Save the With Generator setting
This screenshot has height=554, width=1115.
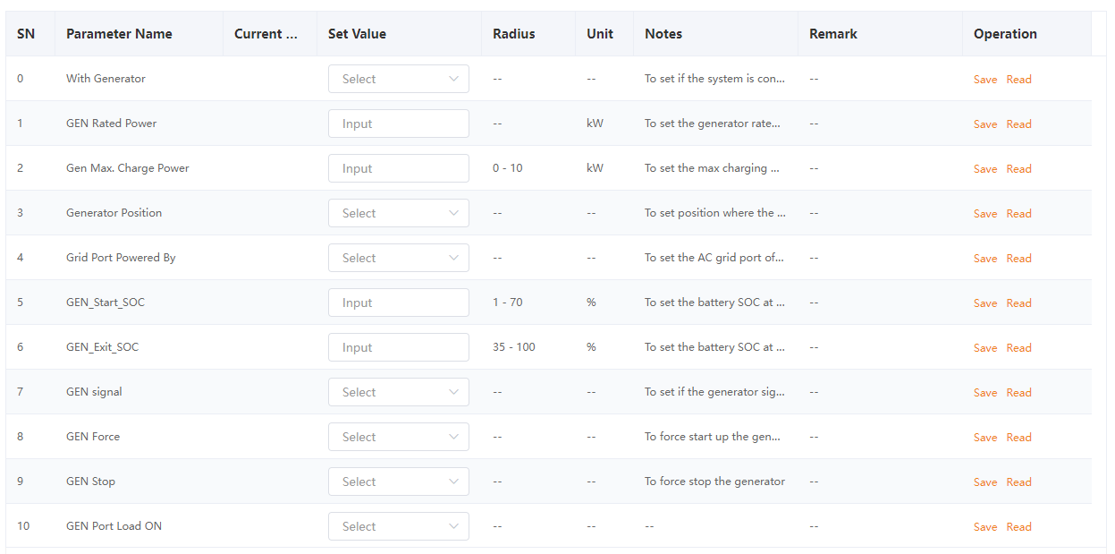(985, 80)
